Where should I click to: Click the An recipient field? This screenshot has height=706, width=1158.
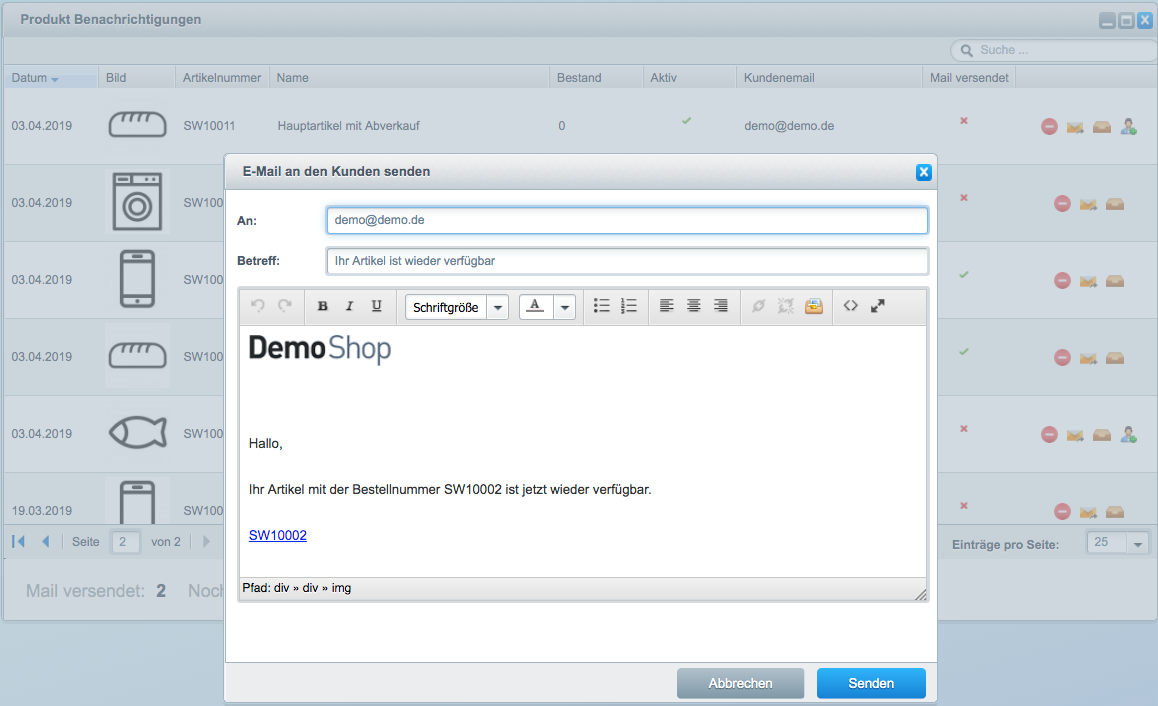click(627, 220)
